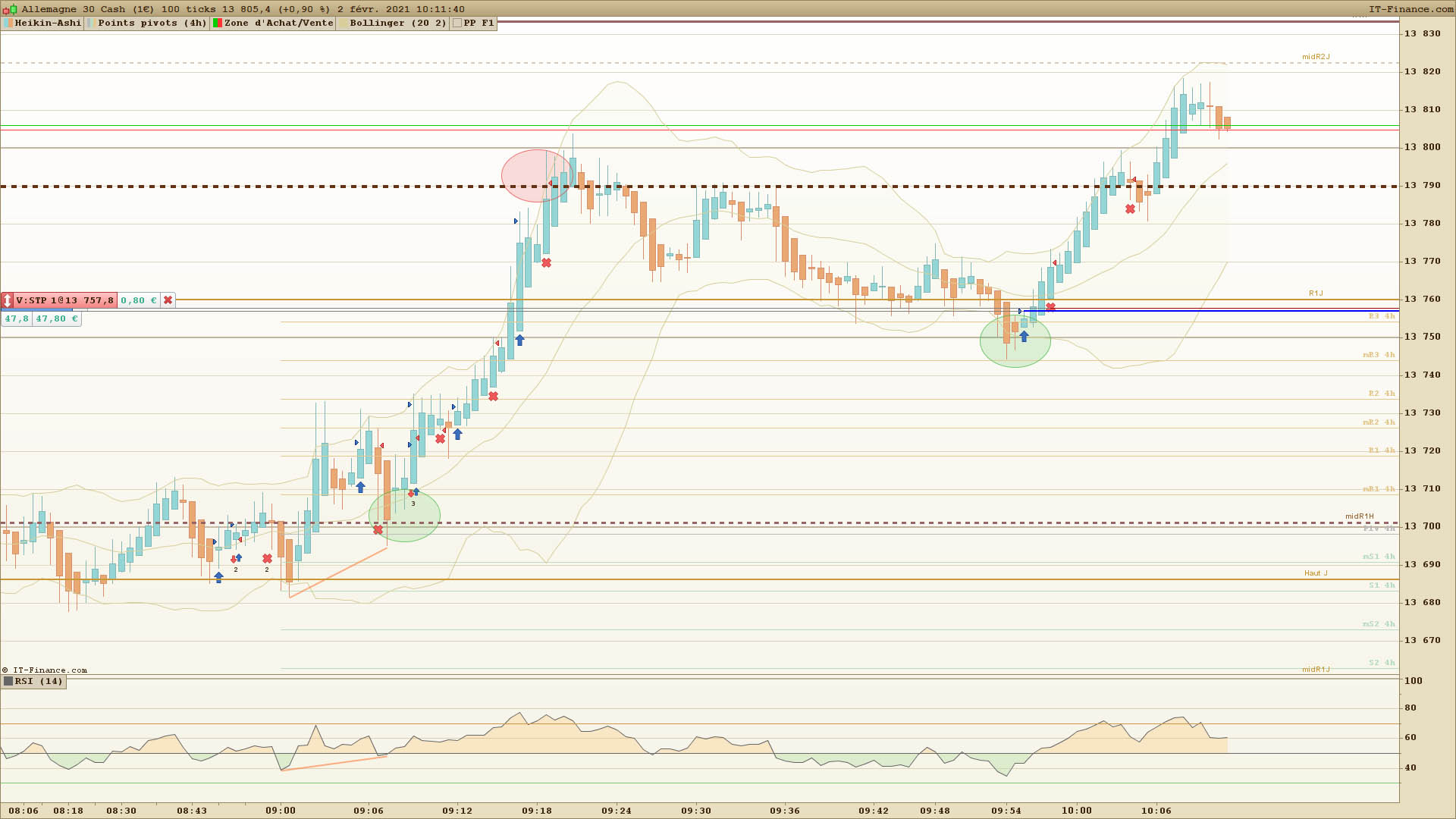Click the Zone d'Achat/Vente red-green swatch

218,24
